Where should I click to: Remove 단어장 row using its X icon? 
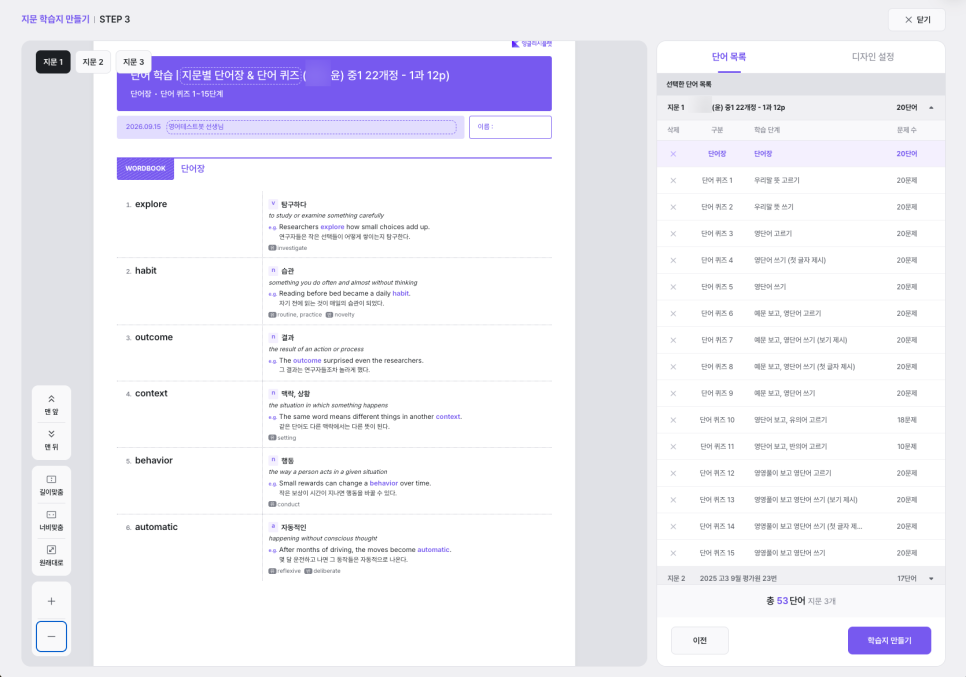673,154
